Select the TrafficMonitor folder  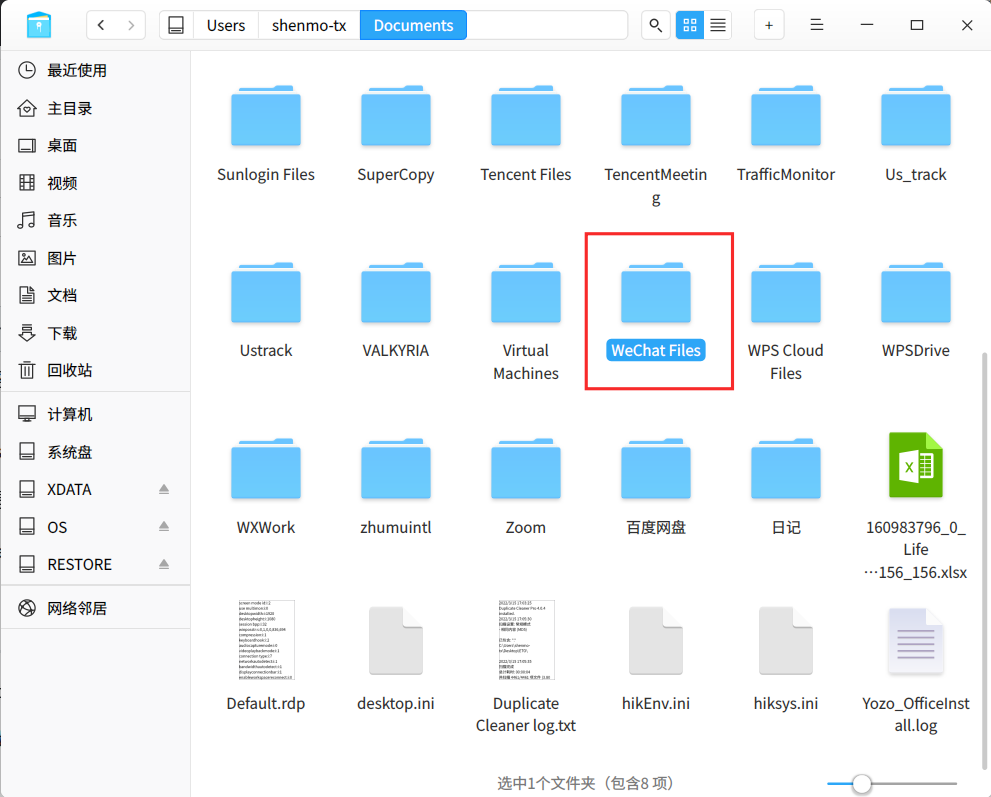pos(786,133)
